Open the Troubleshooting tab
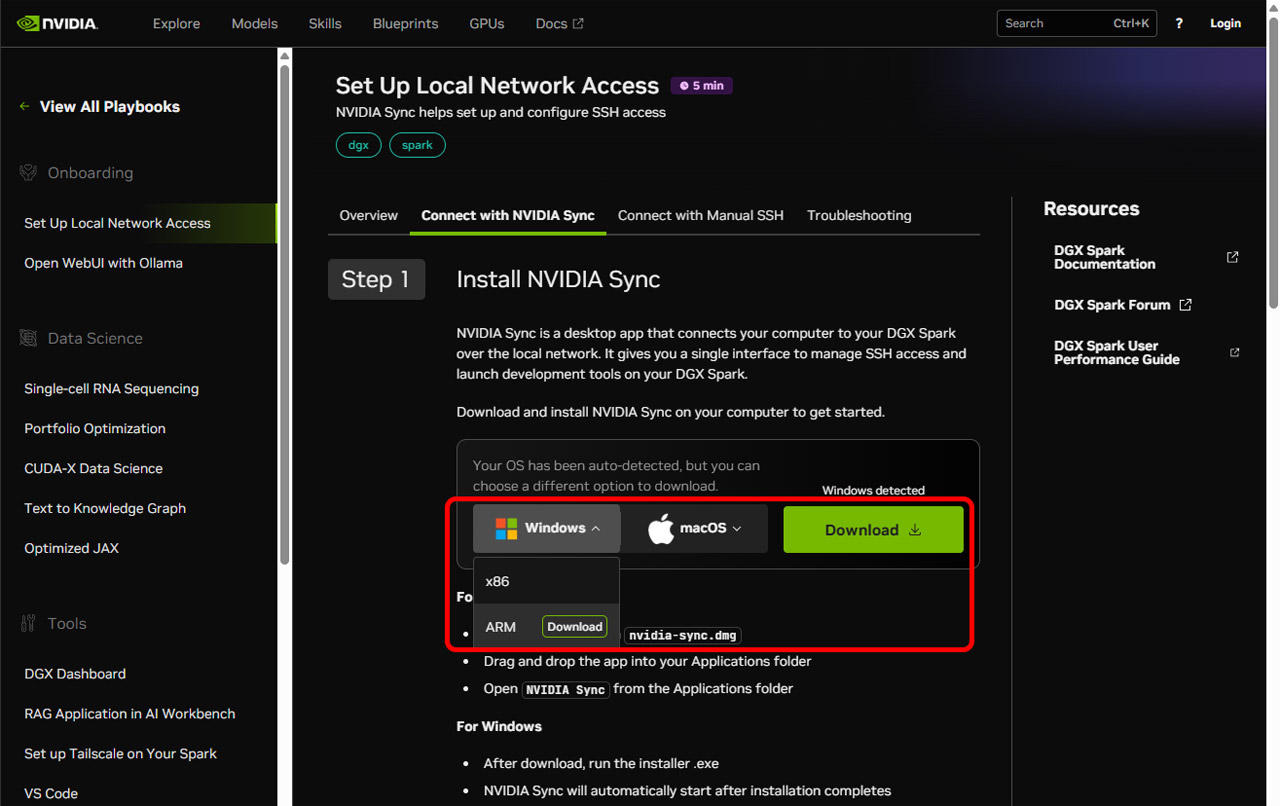 point(859,215)
